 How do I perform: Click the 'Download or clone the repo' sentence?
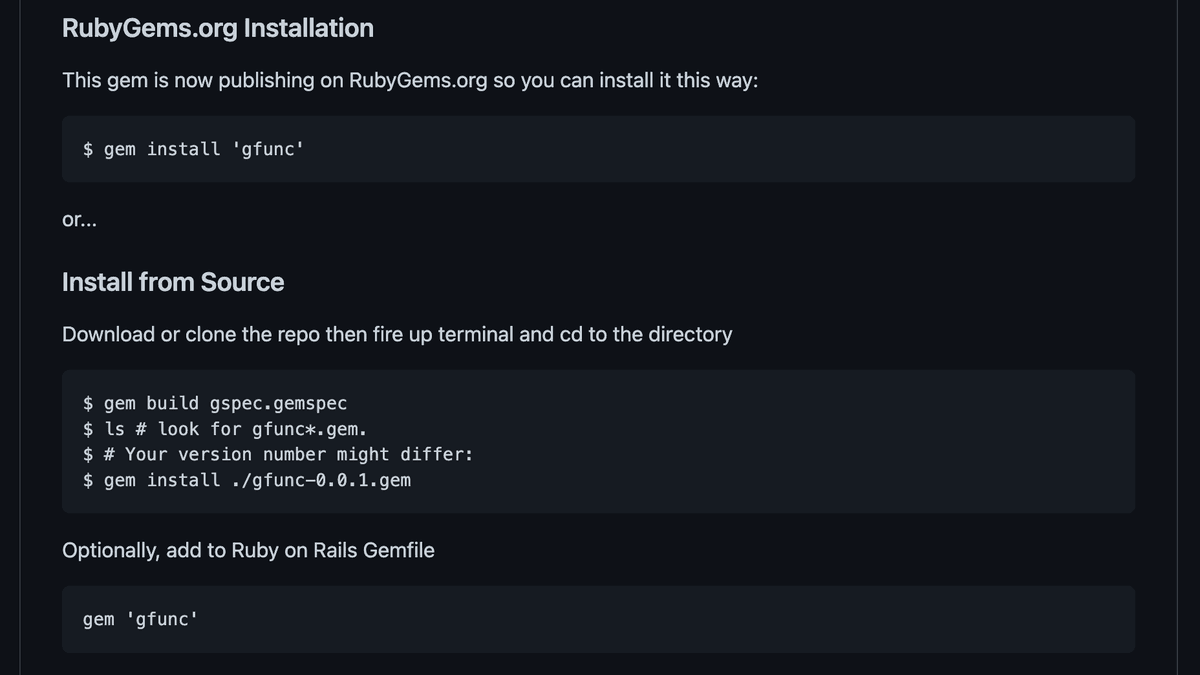pos(397,334)
